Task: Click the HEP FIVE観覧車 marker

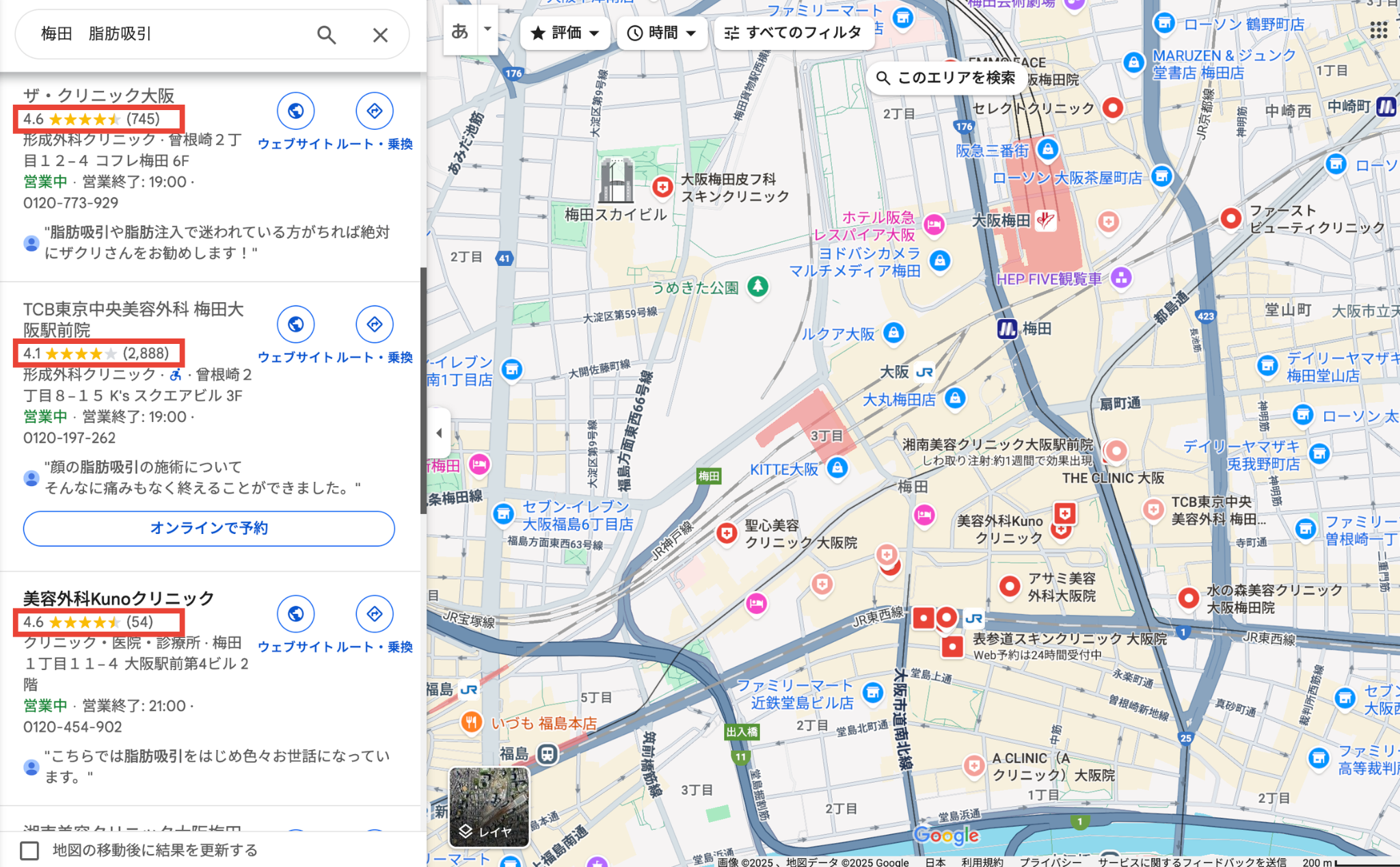Action: point(1120,278)
